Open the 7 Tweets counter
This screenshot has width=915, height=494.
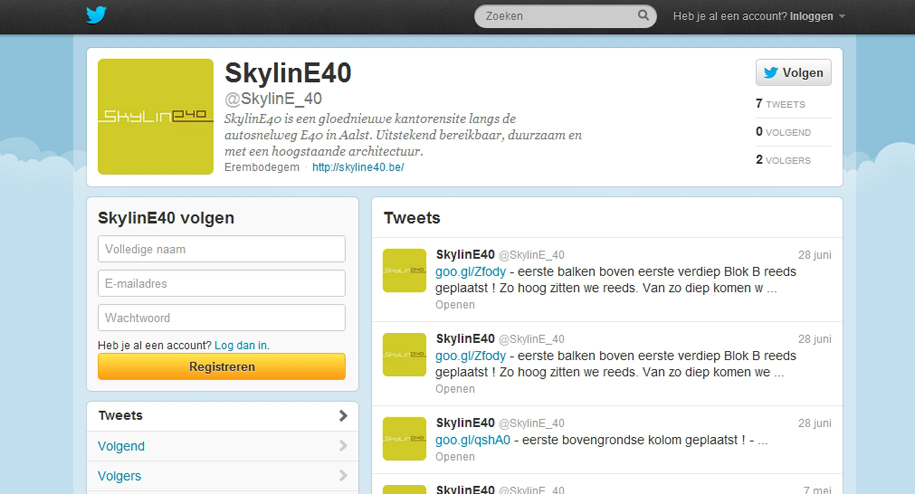coord(780,104)
